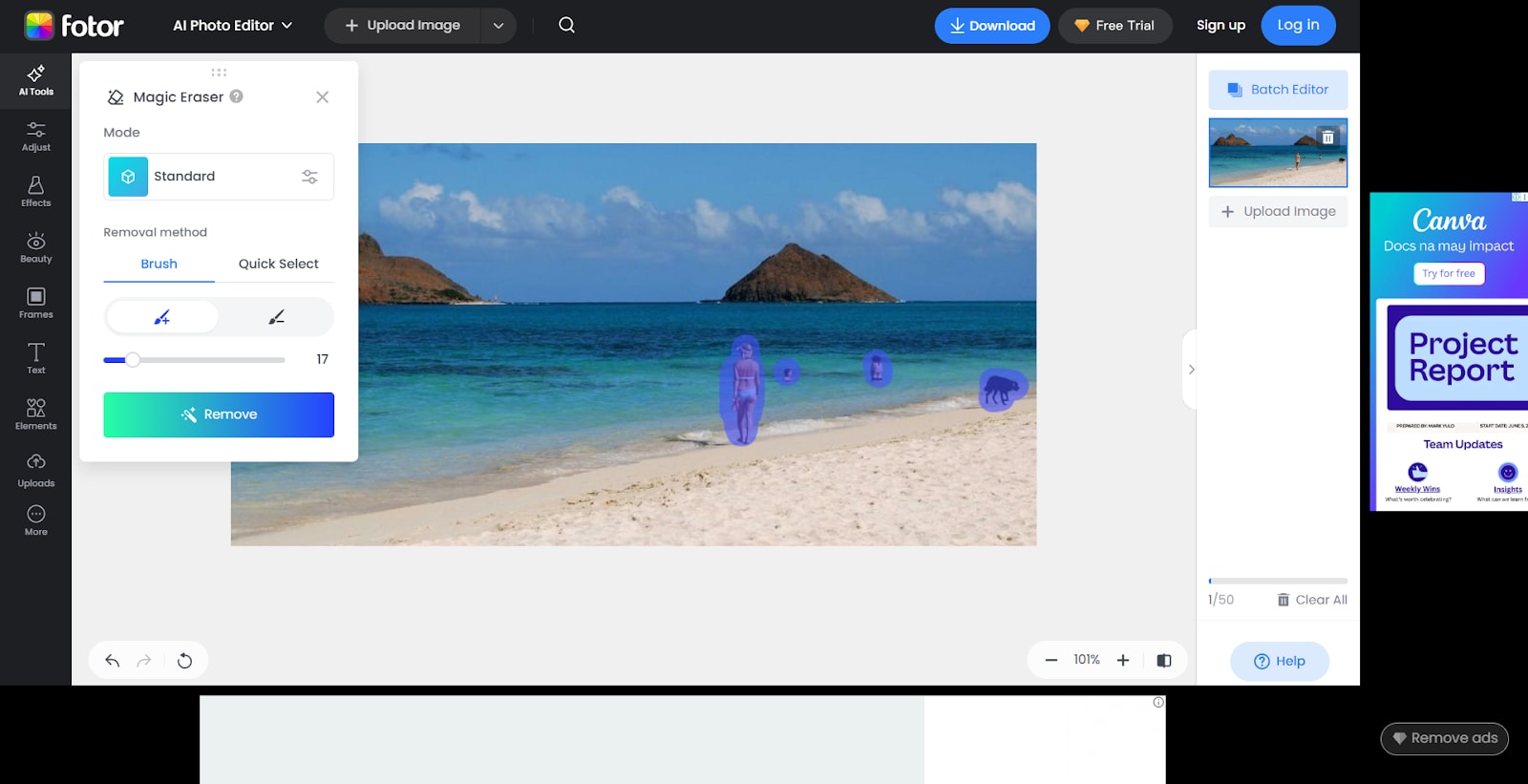Open search with magnifier icon
This screenshot has height=784, width=1528.
pyautogui.click(x=566, y=25)
